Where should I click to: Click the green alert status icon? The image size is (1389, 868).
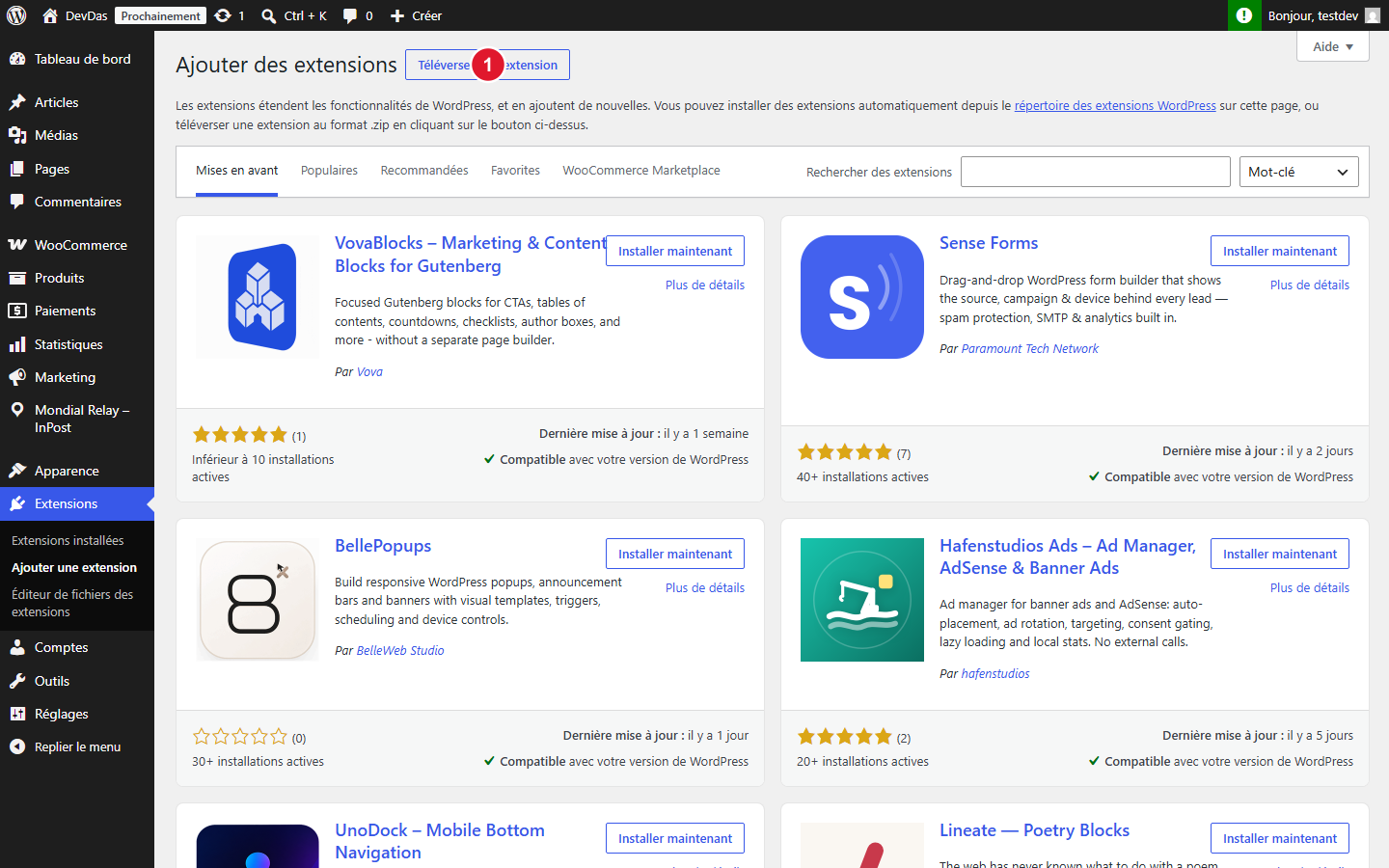pyautogui.click(x=1244, y=15)
